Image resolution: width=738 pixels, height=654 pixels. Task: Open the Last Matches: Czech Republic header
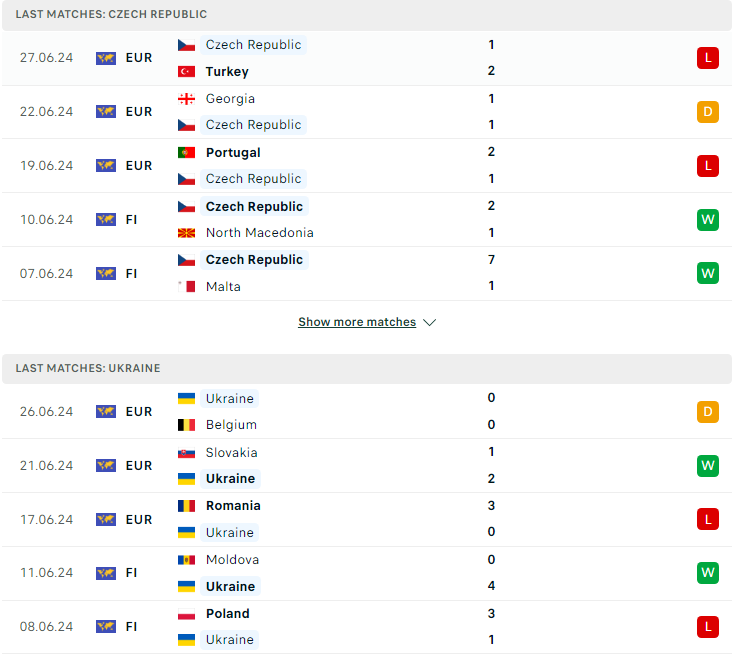pos(367,15)
